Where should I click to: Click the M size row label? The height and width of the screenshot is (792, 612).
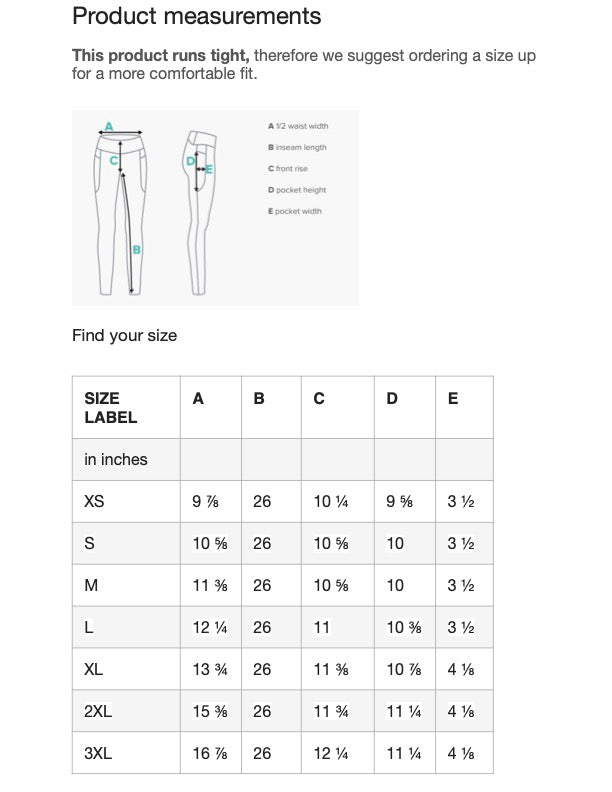[91, 585]
